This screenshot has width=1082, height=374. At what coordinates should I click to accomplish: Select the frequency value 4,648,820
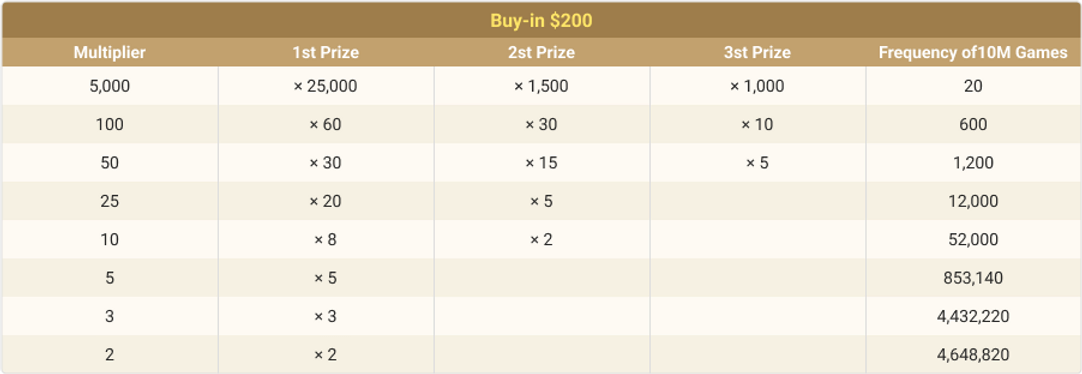(x=973, y=355)
